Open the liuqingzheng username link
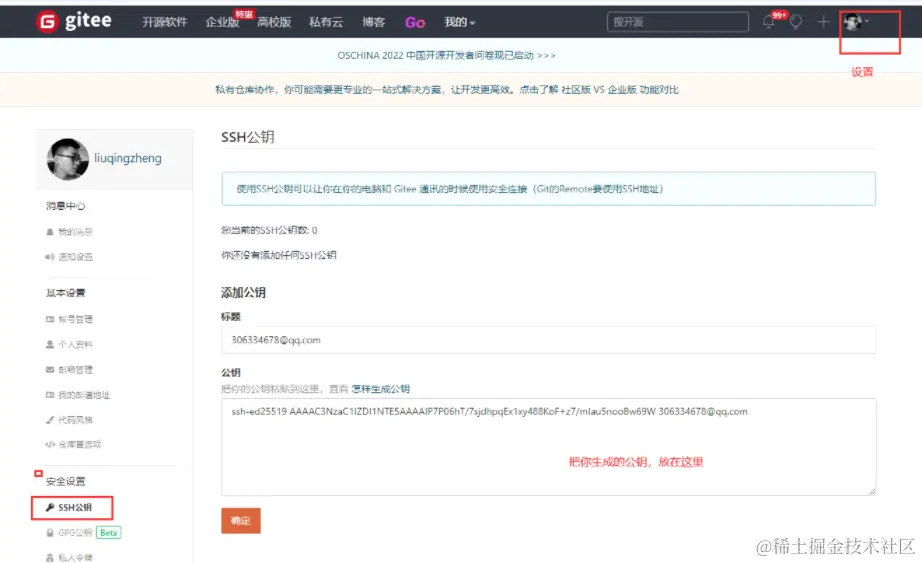Viewport: 922px width, 563px height. (128, 158)
